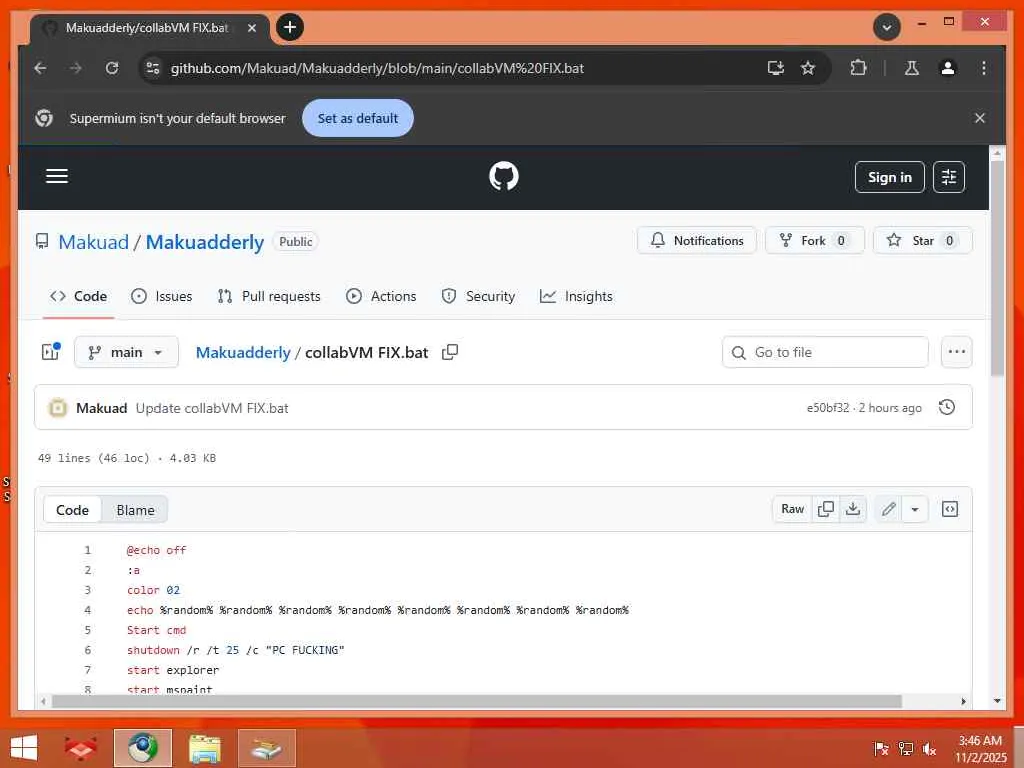Switch to the Issues tab

pyautogui.click(x=161, y=296)
